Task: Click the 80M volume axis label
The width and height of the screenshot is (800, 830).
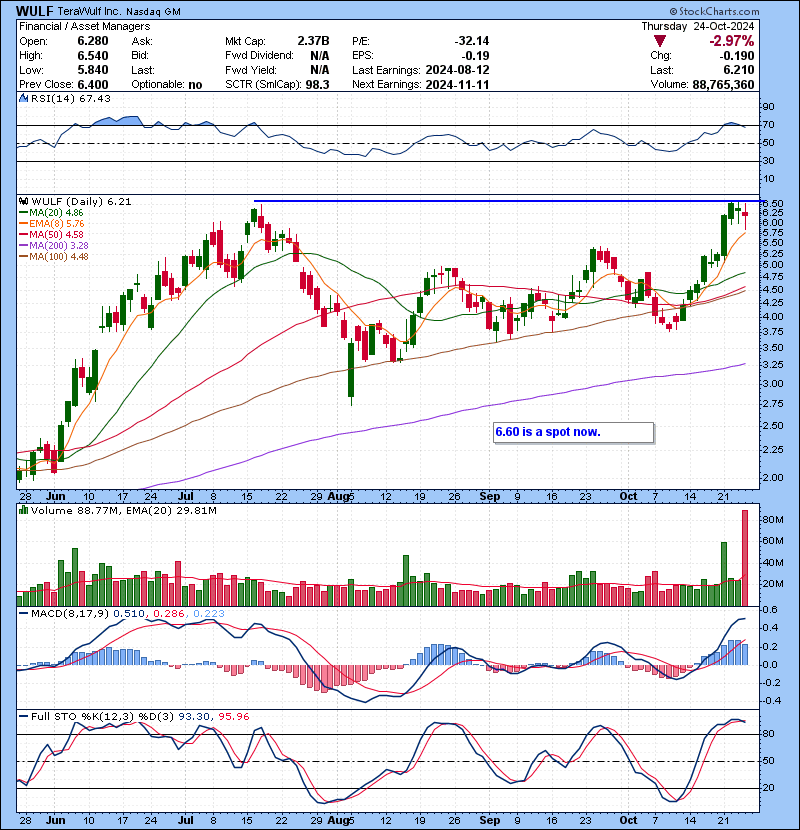Action: (x=772, y=520)
